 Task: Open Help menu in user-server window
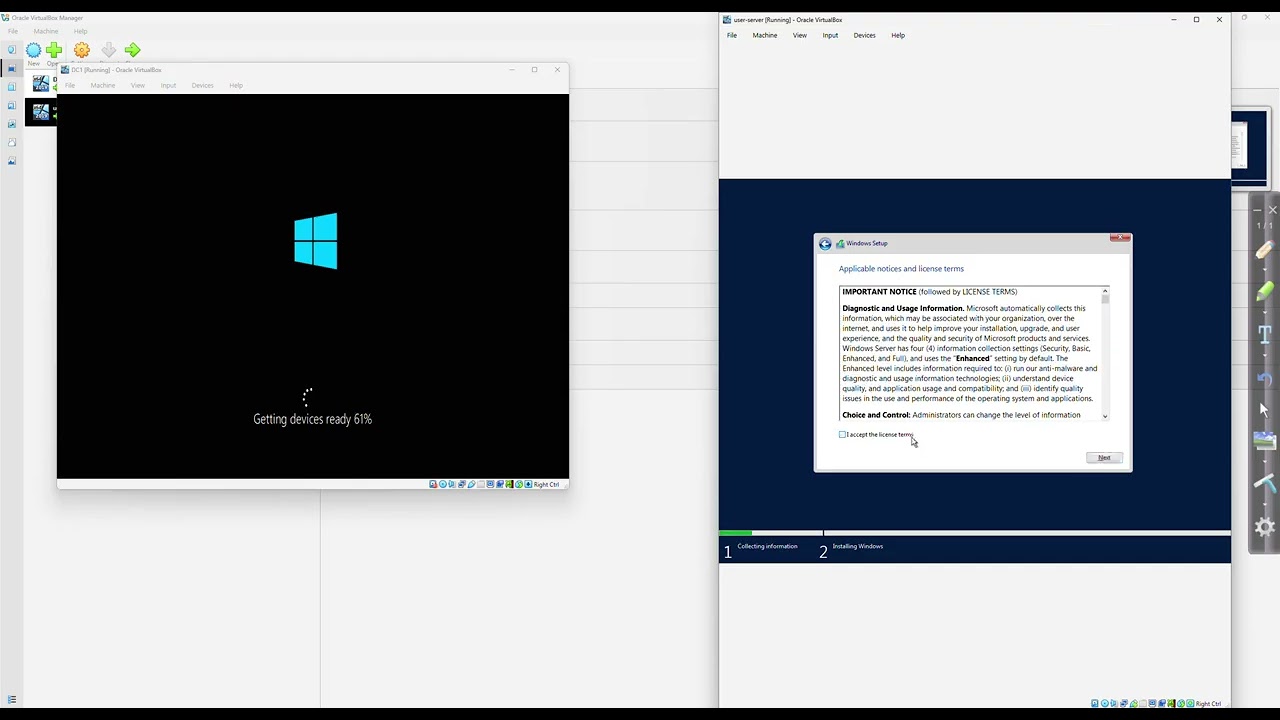(x=898, y=35)
